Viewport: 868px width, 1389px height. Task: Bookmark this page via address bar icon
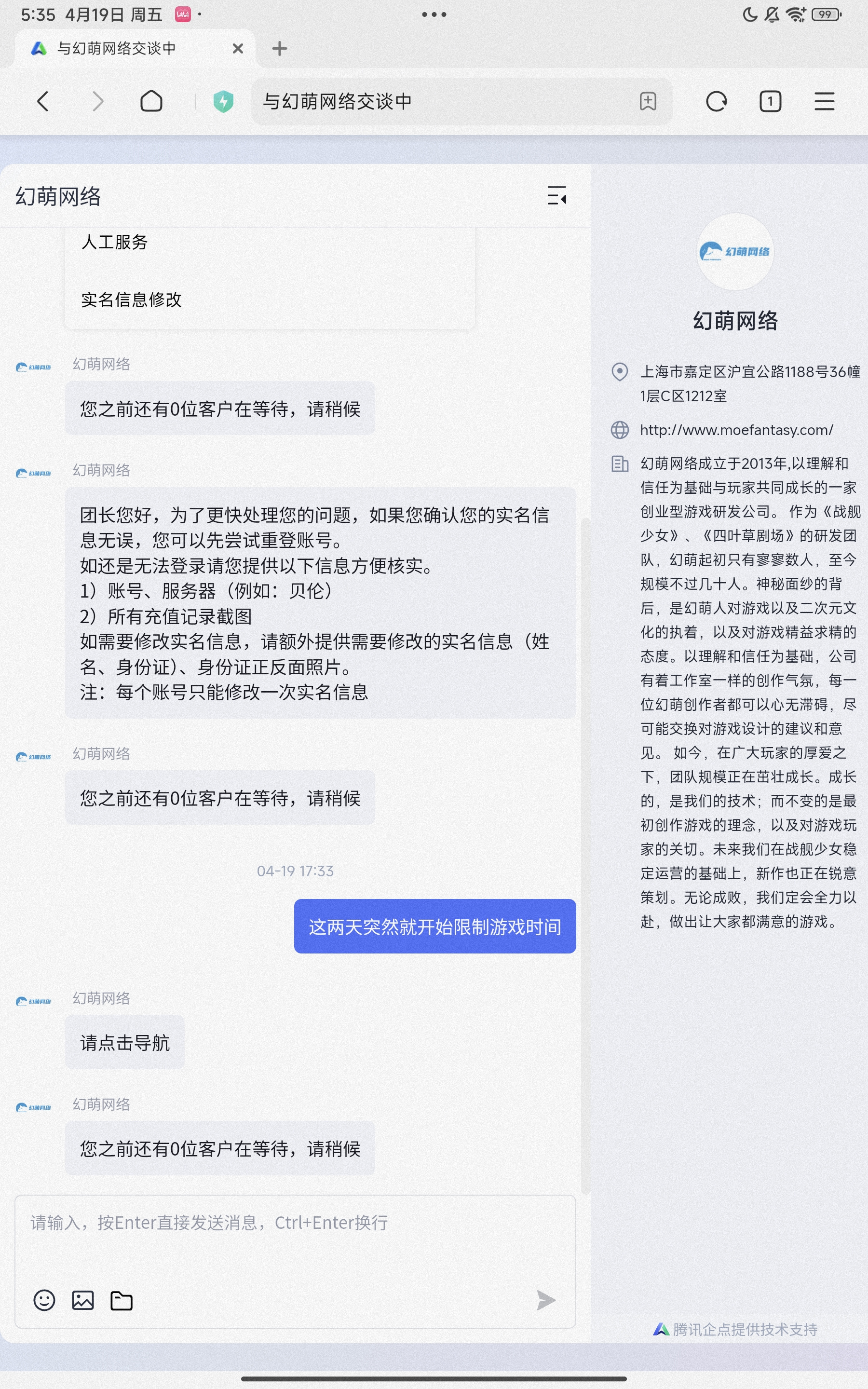[648, 102]
